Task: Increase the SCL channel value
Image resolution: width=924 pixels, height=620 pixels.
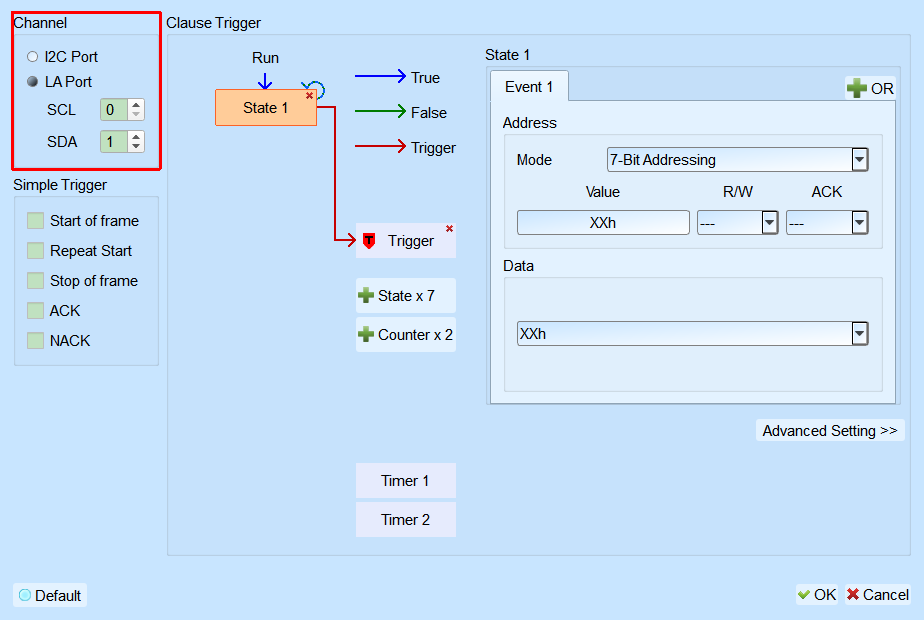Action: click(x=136, y=105)
